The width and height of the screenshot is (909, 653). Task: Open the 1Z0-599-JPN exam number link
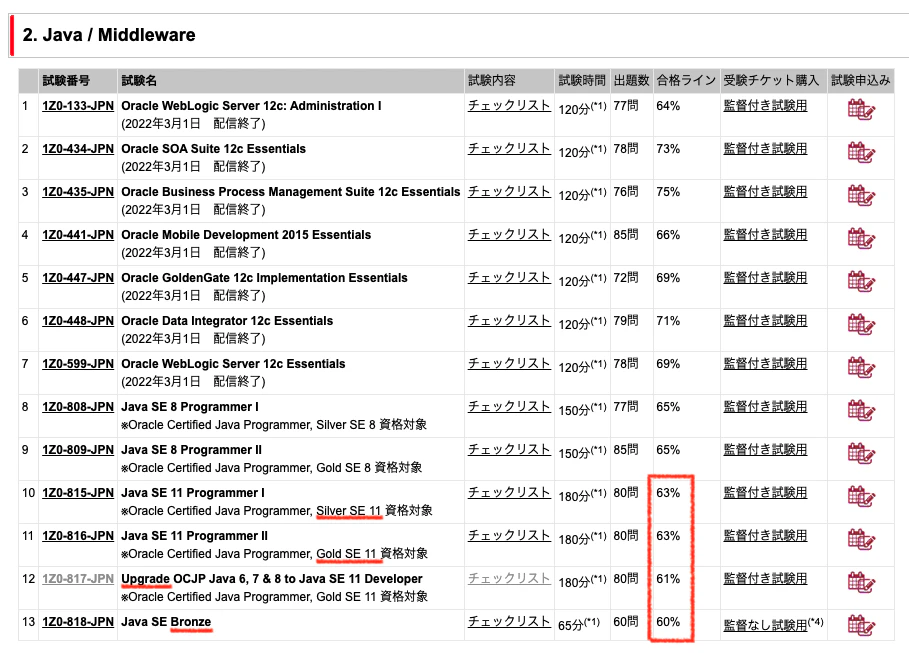78,364
